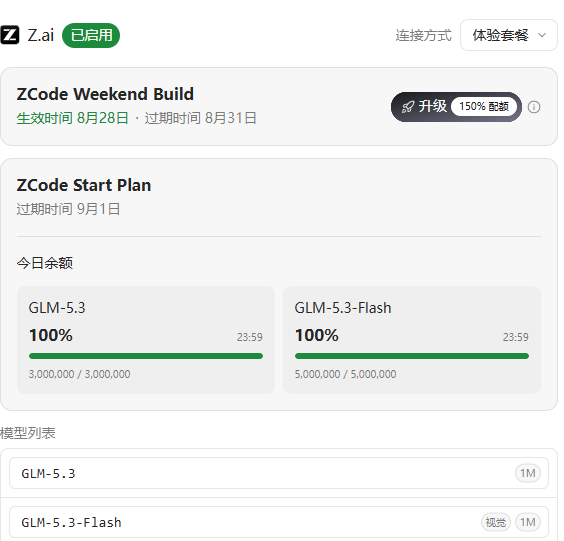This screenshot has height=541, width=564.
Task: Click the ZCode Start Plan heading
Action: (84, 185)
